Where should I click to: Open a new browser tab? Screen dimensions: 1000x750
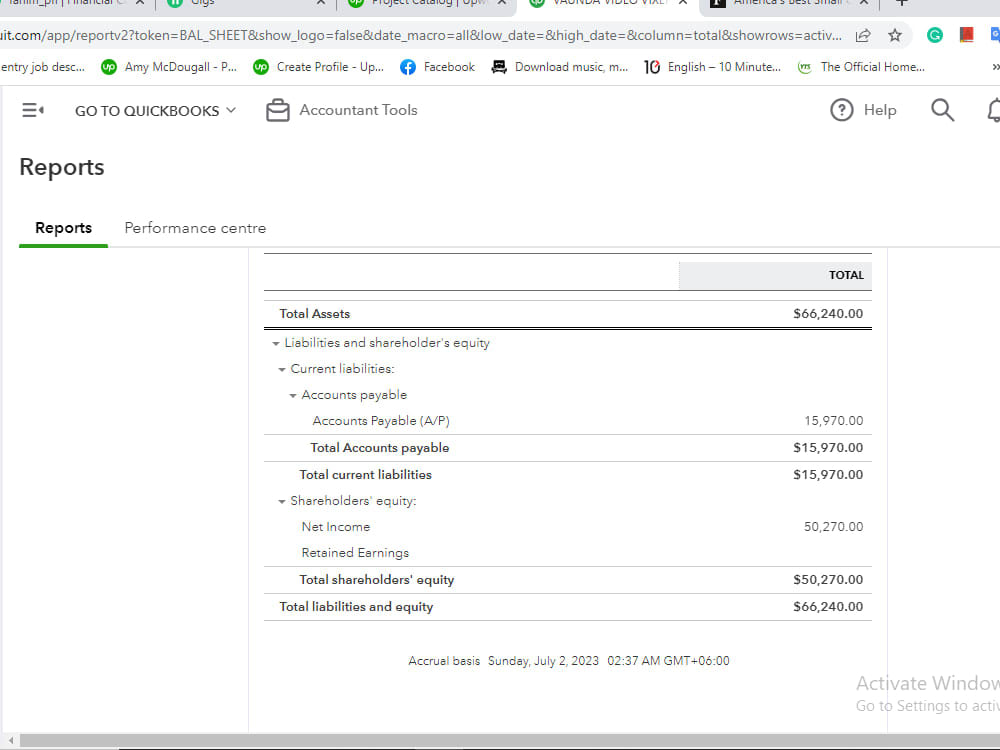(x=901, y=3)
